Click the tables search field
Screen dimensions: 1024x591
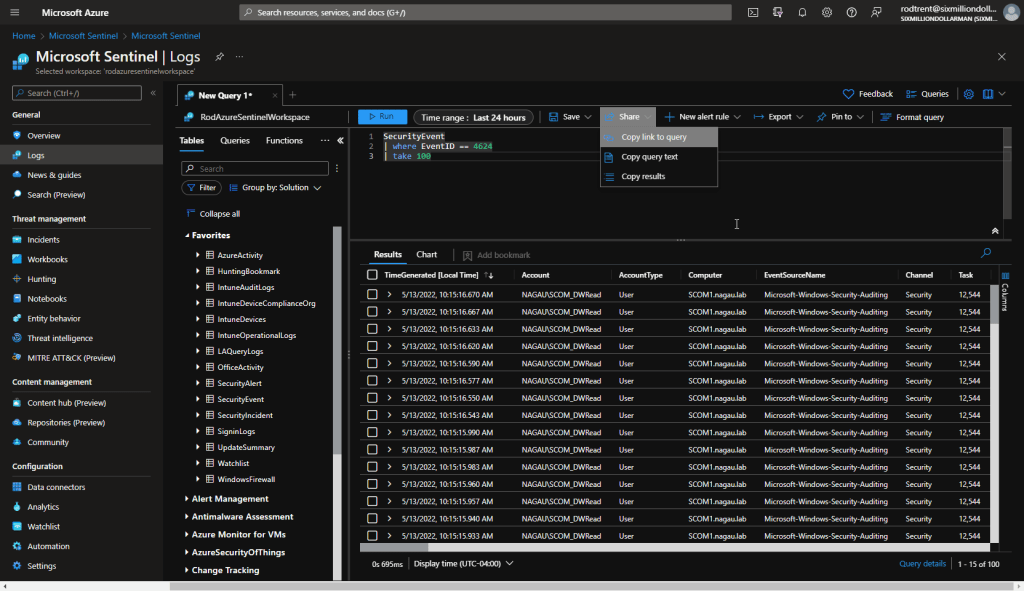(255, 168)
